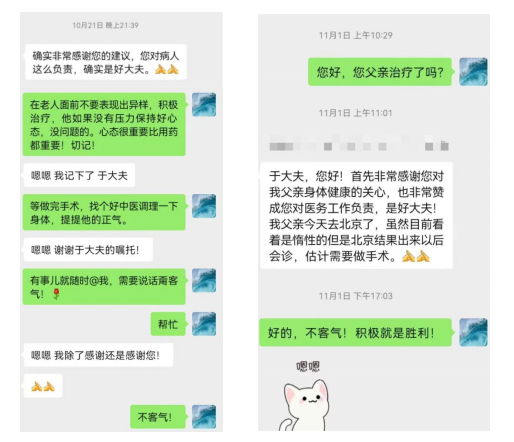Select the 嗯嗯 谢谢于大夫的嘱托 bubble
The image size is (514, 442).
[88, 250]
